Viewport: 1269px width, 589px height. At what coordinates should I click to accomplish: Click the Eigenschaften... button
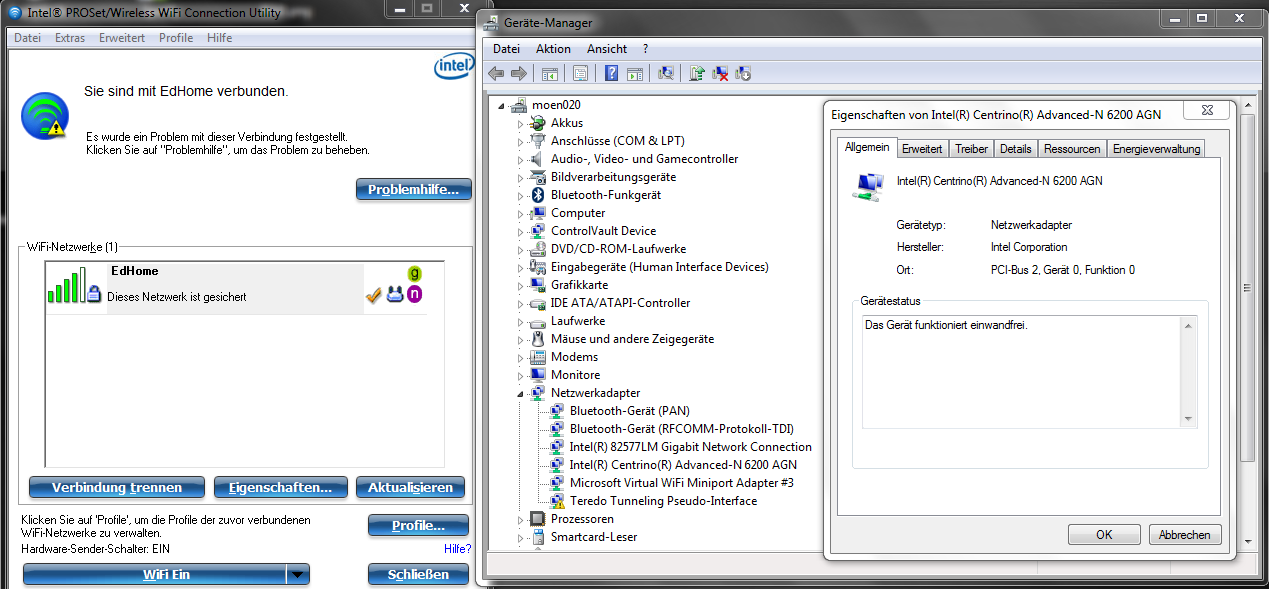(x=280, y=488)
